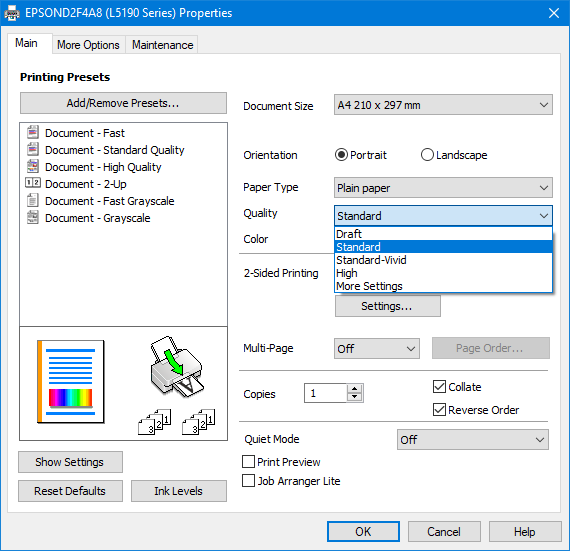The width and height of the screenshot is (570, 551).
Task: Click the Document - High Quality preset icon
Action: (33, 166)
